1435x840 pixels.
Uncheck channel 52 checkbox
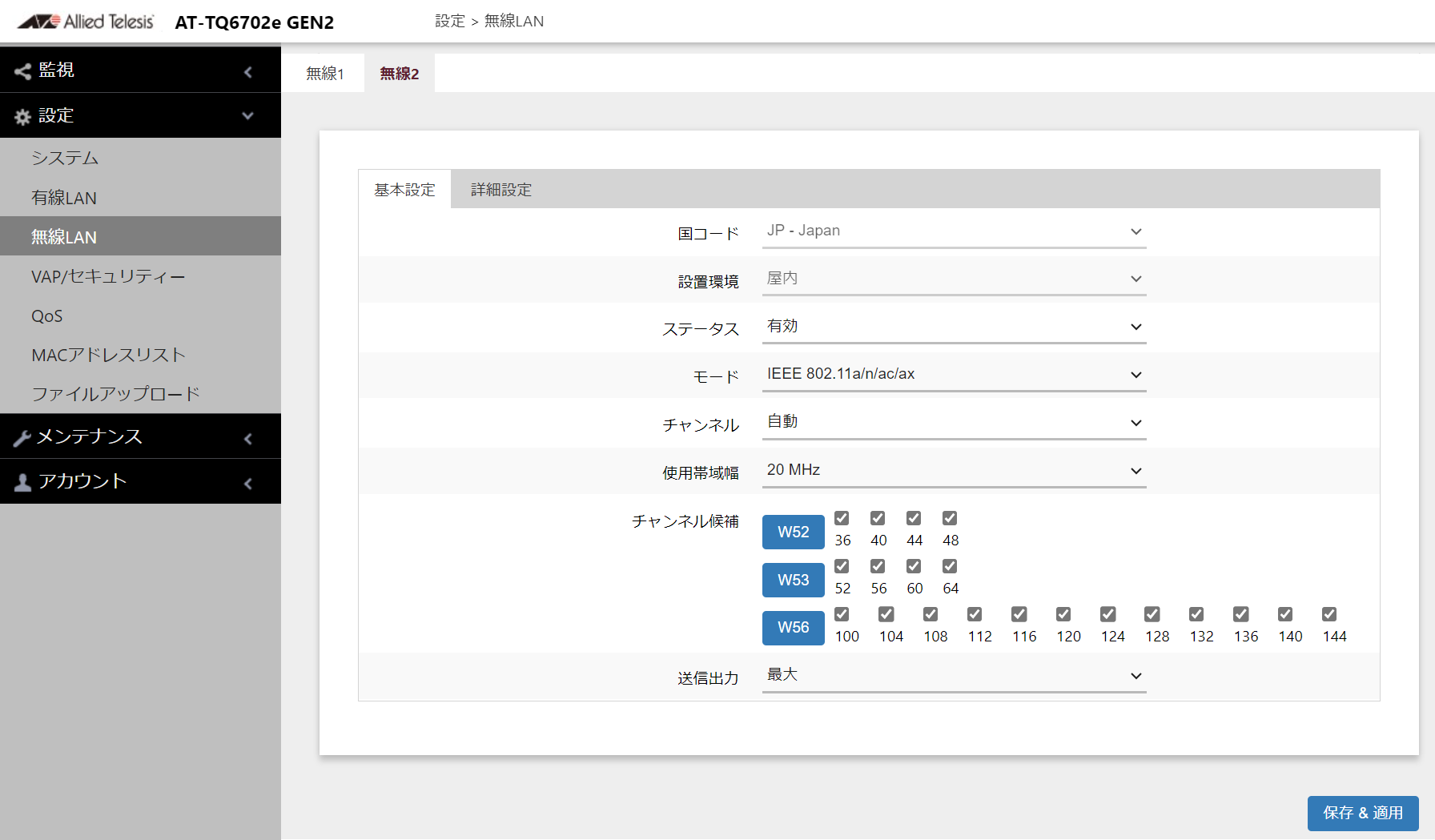tap(842, 566)
